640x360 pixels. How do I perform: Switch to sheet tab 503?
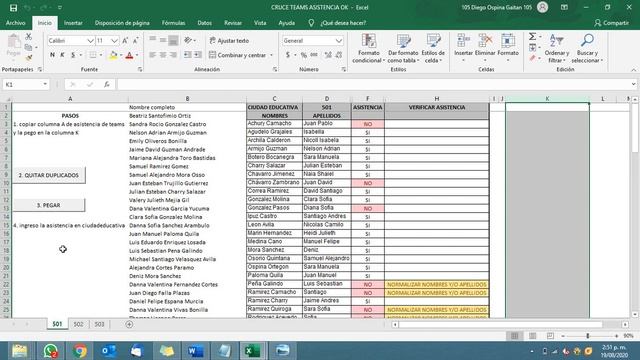(99, 324)
